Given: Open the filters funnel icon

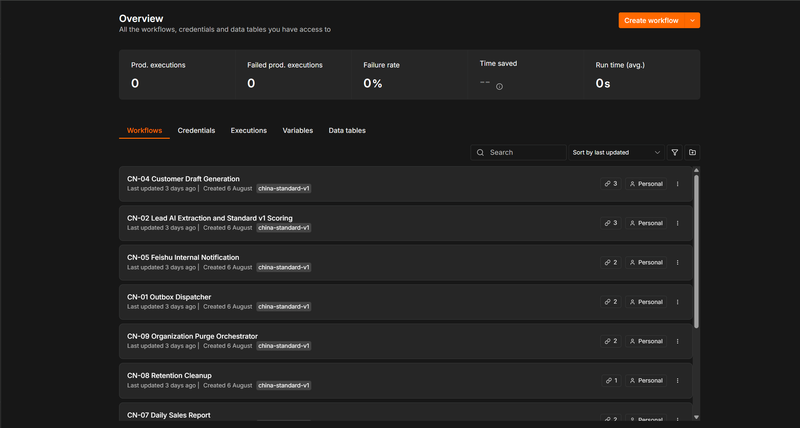Looking at the screenshot, I should click(674, 153).
